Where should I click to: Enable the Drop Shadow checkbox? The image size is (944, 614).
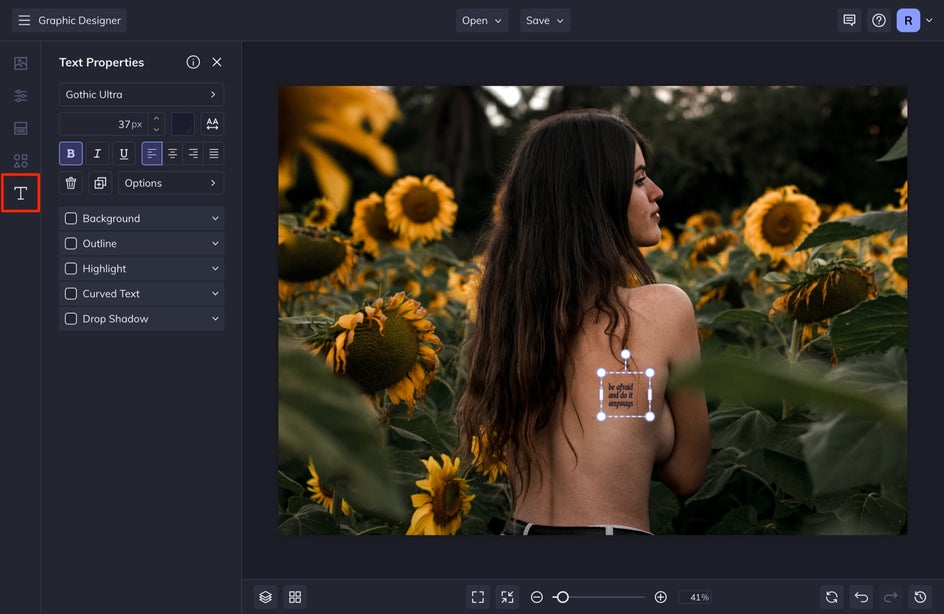(x=71, y=319)
